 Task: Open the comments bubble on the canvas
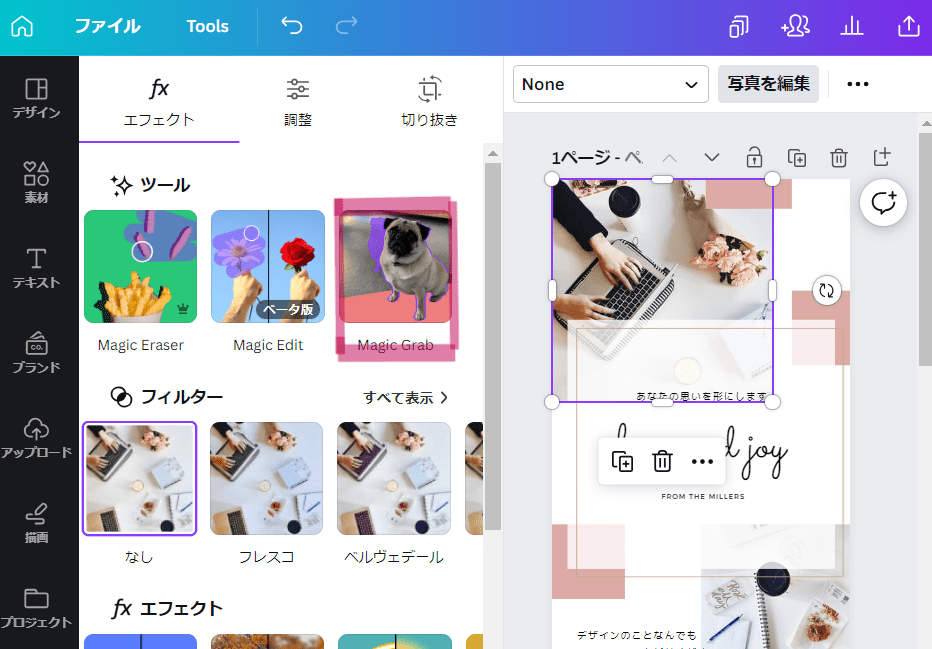pos(883,202)
